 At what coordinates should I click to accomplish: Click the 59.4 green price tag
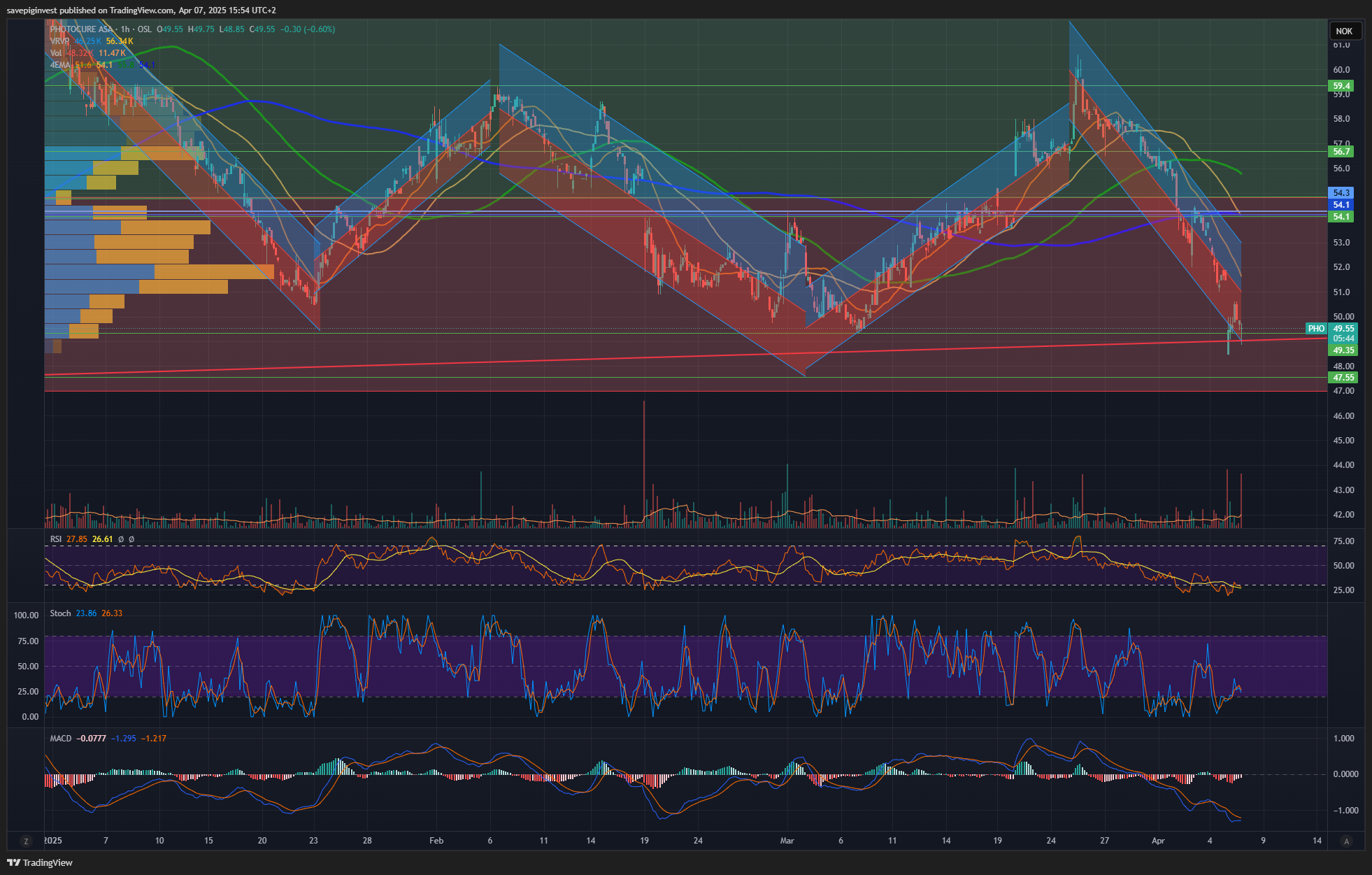[1341, 86]
